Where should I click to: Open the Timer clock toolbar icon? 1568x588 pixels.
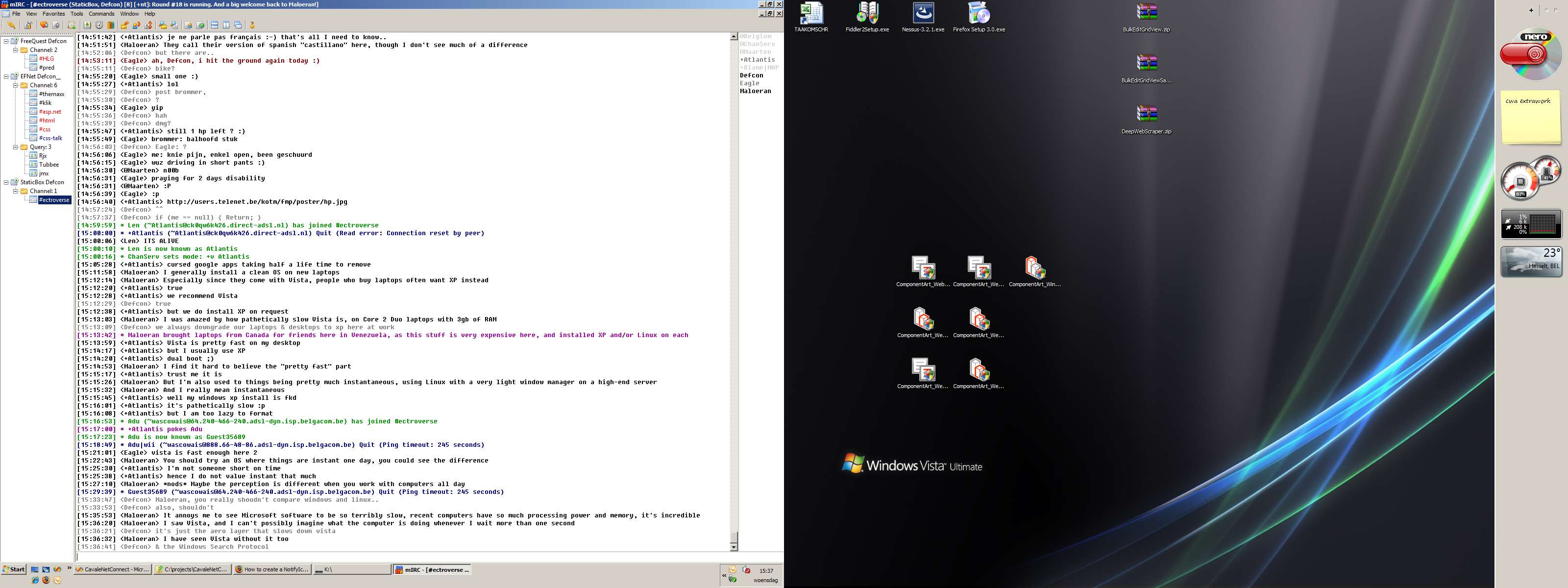[x=99, y=25]
